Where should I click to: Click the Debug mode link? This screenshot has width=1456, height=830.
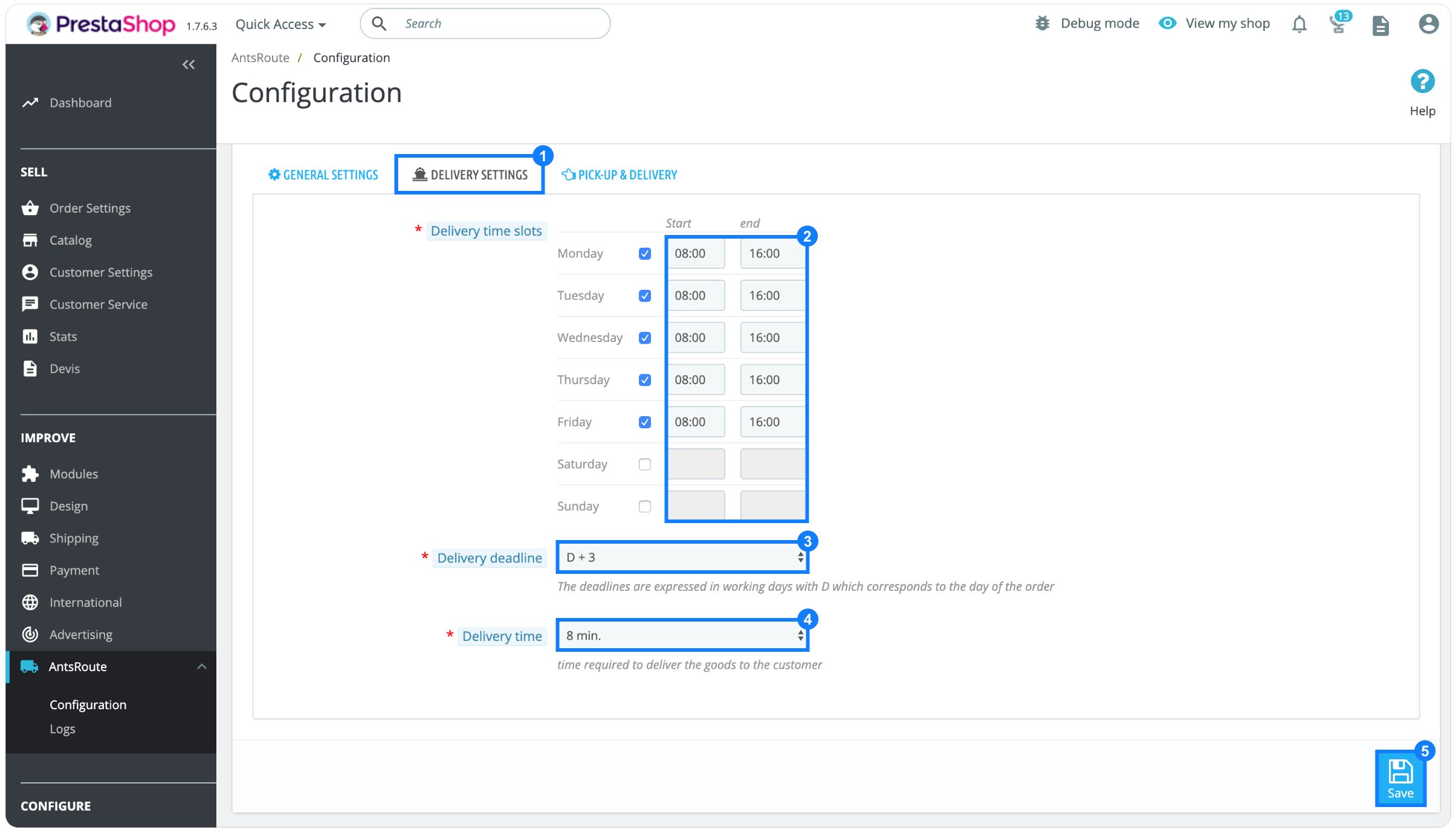point(1099,24)
